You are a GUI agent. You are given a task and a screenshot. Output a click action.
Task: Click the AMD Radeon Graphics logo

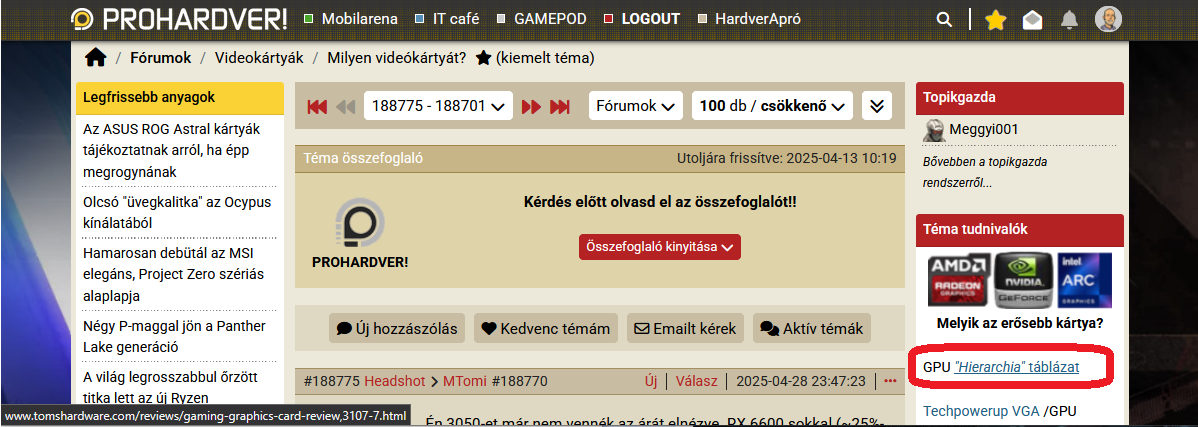pyautogui.click(x=959, y=280)
